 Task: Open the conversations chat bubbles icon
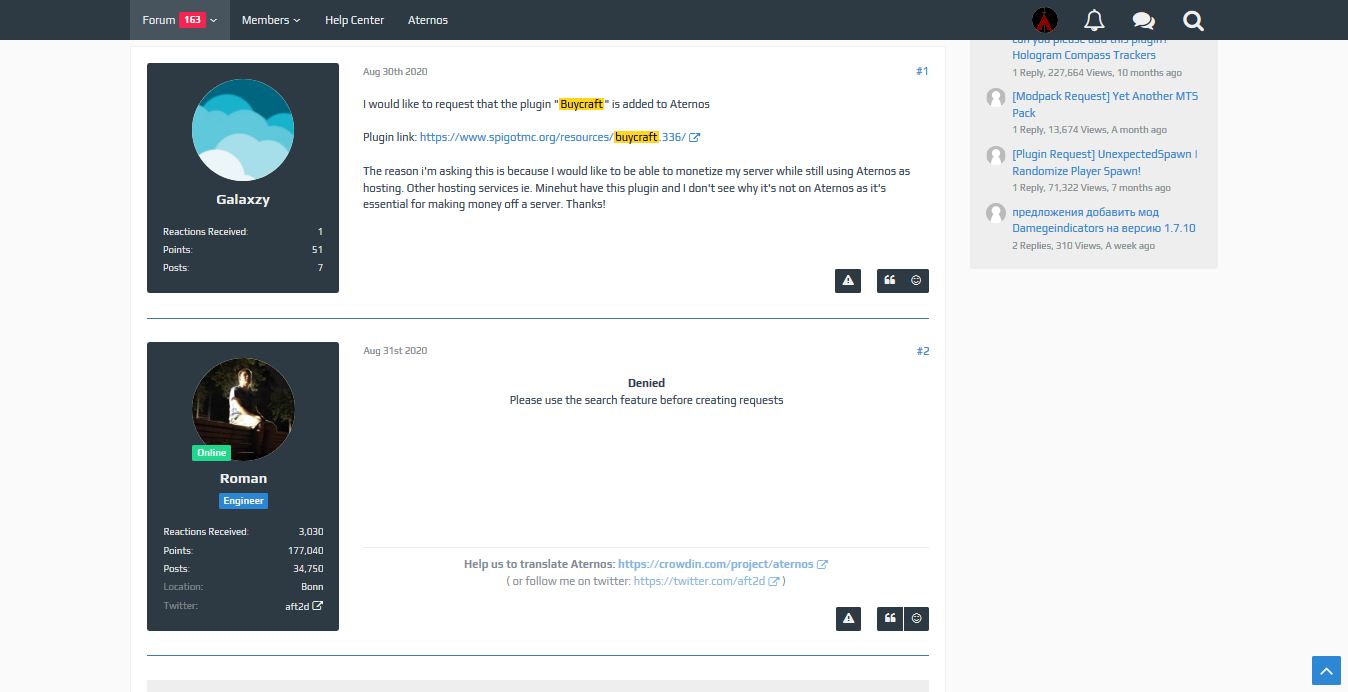tap(1143, 20)
